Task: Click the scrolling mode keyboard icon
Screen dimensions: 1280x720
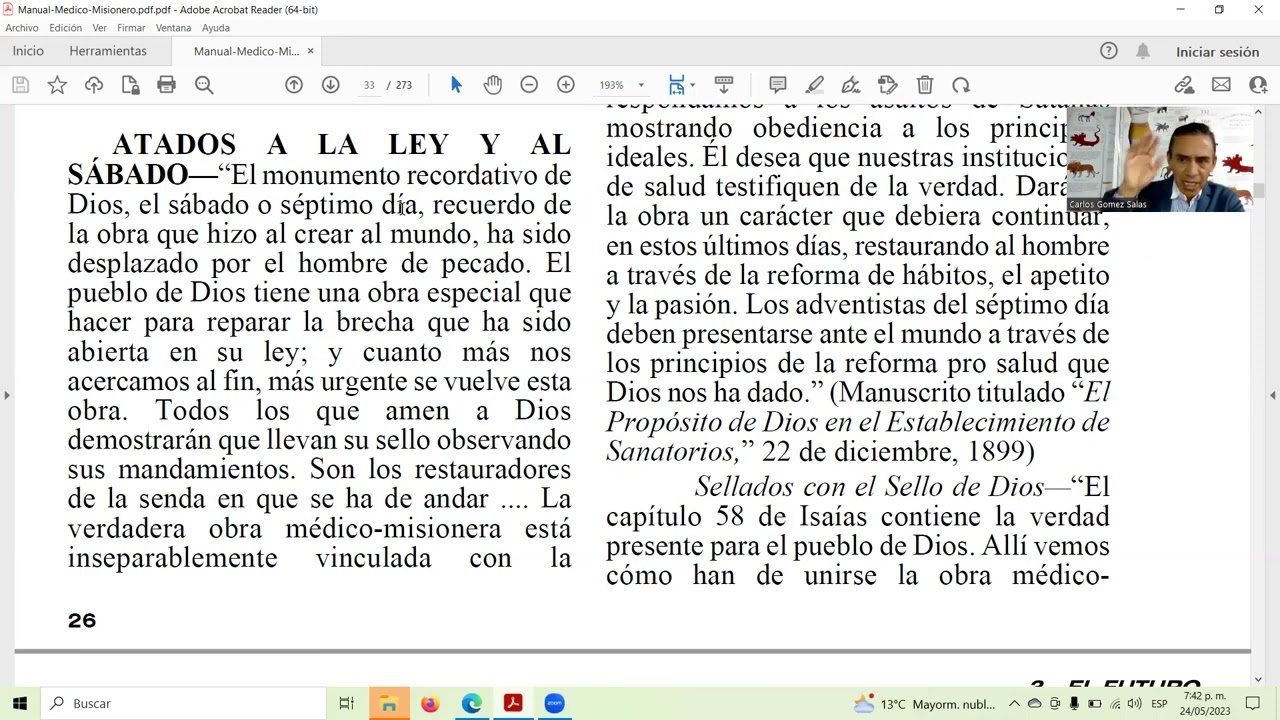Action: tap(724, 85)
